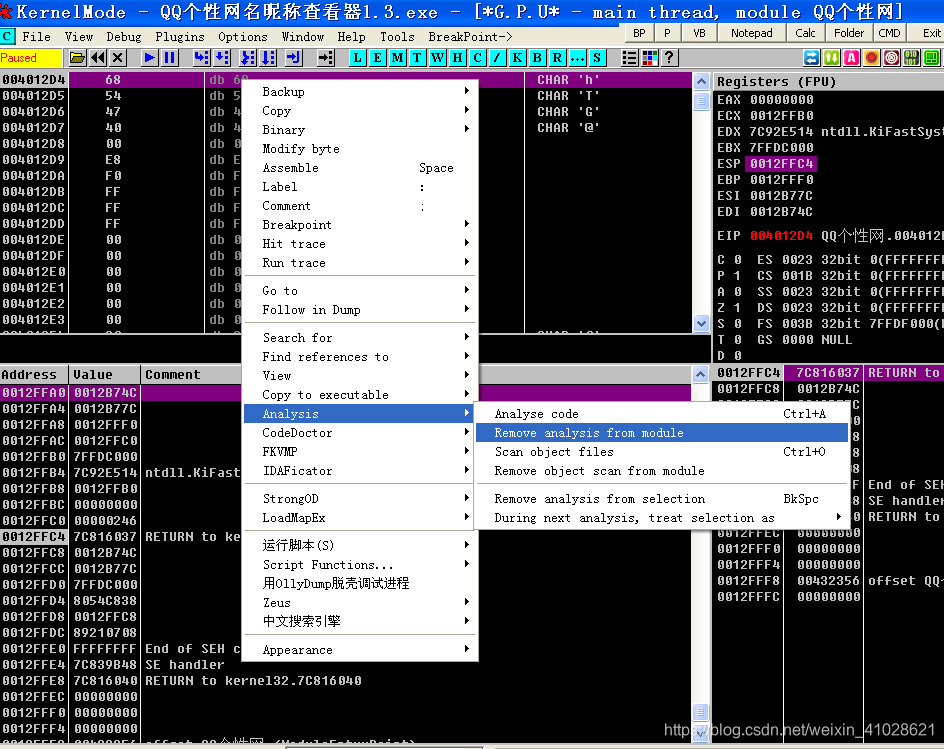The image size is (944, 749).
Task: Click the disassembly scrollbar up arrow
Action: (x=701, y=81)
